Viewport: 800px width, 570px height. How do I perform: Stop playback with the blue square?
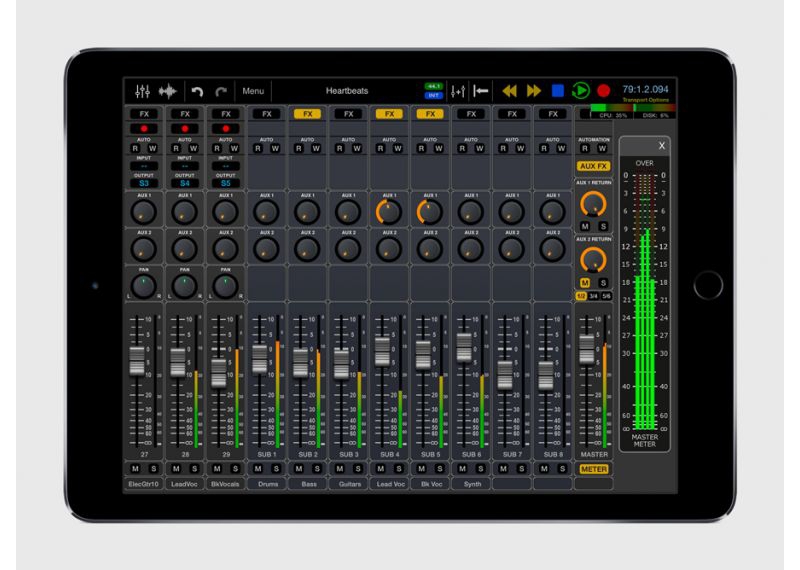(558, 91)
